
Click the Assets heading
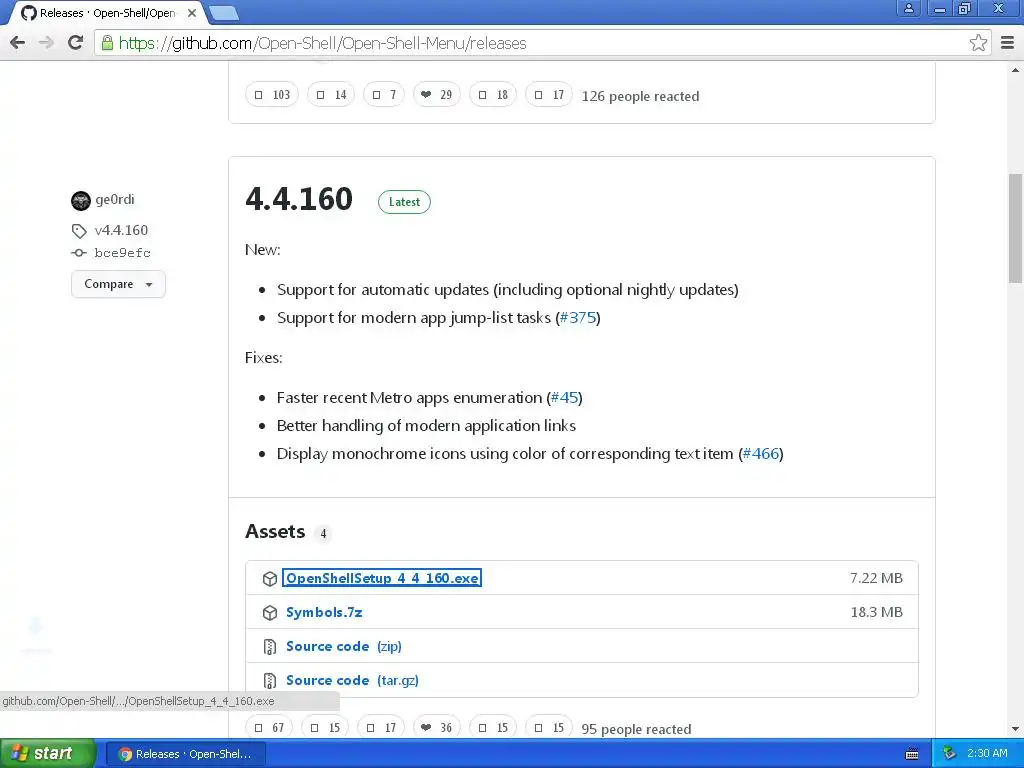tap(275, 532)
